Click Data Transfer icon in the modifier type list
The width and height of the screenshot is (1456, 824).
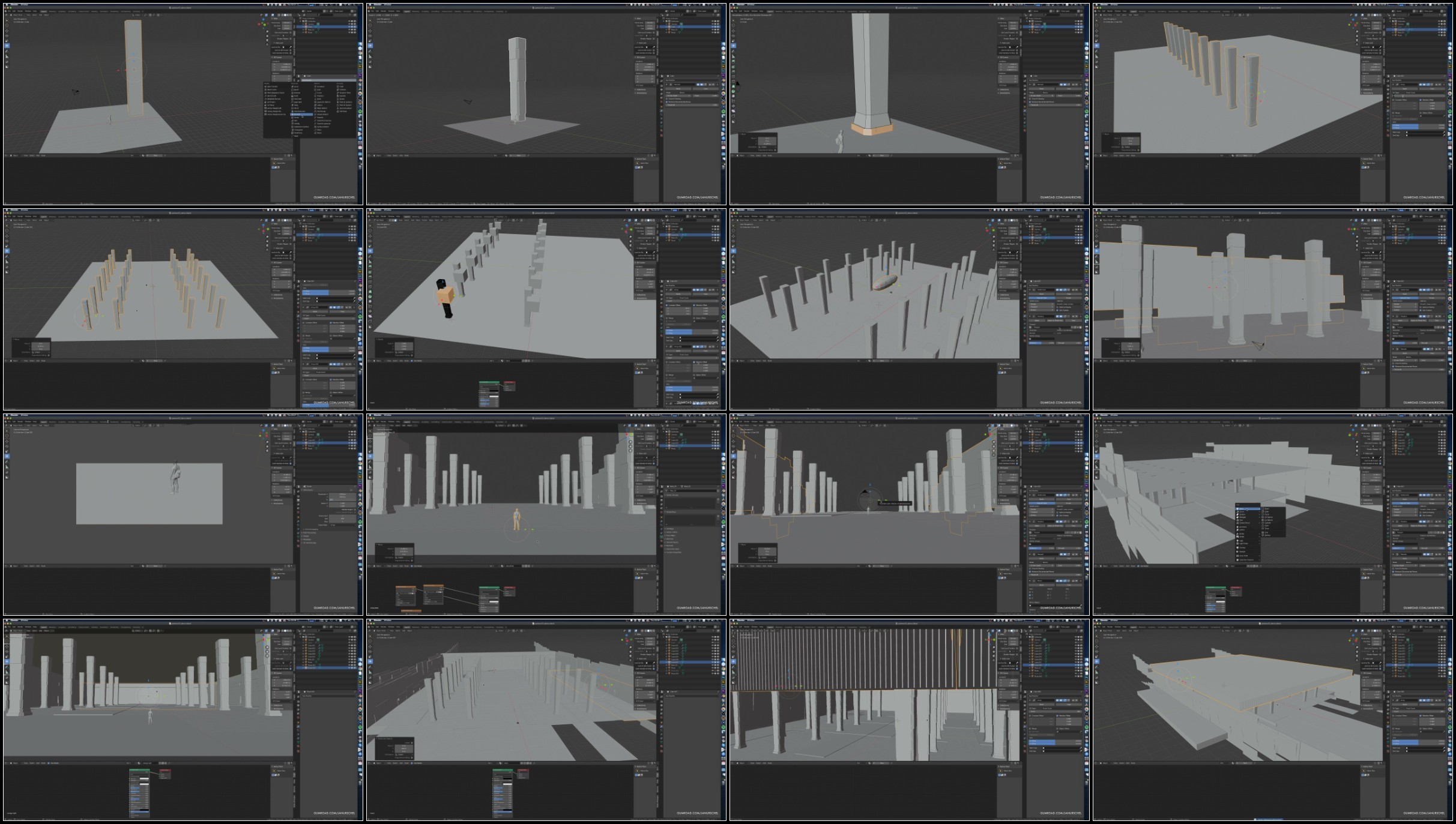(265, 86)
